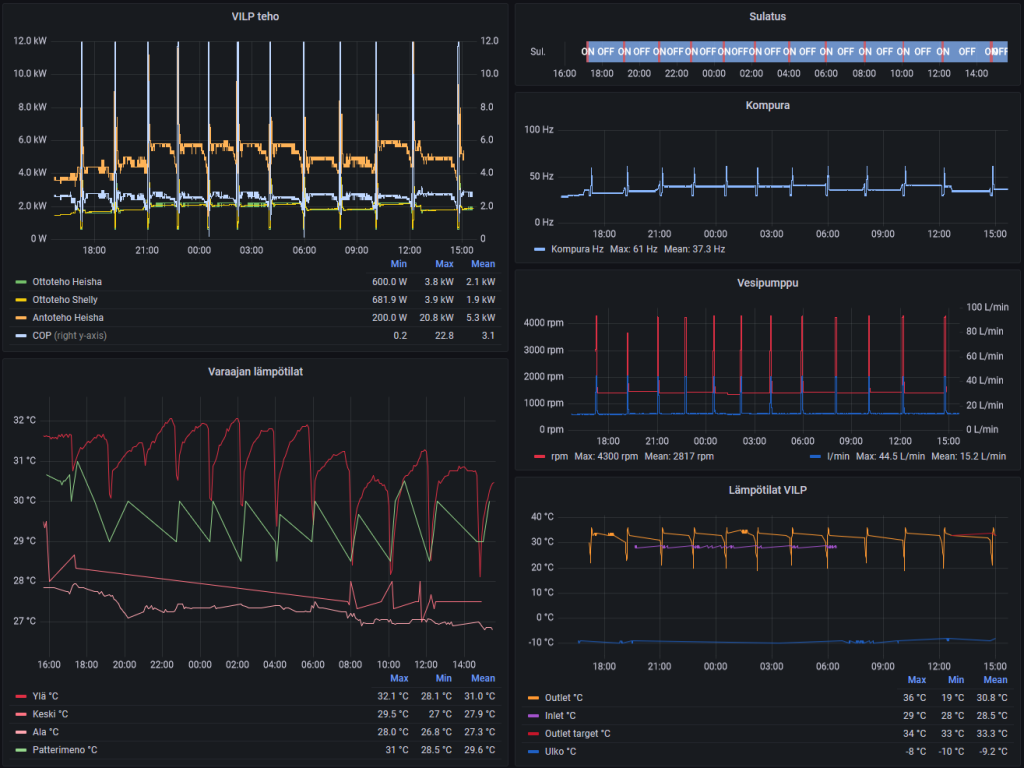Open the VILP teho panel title menu
The width and height of the screenshot is (1024, 768).
pos(255,15)
